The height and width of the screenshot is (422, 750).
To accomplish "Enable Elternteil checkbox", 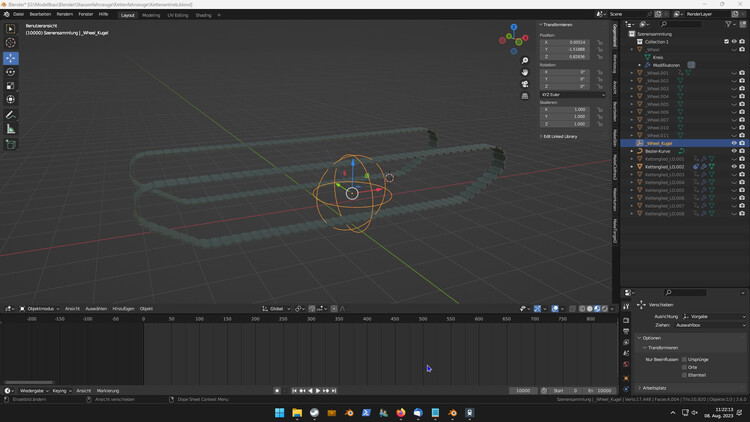I will (x=684, y=375).
